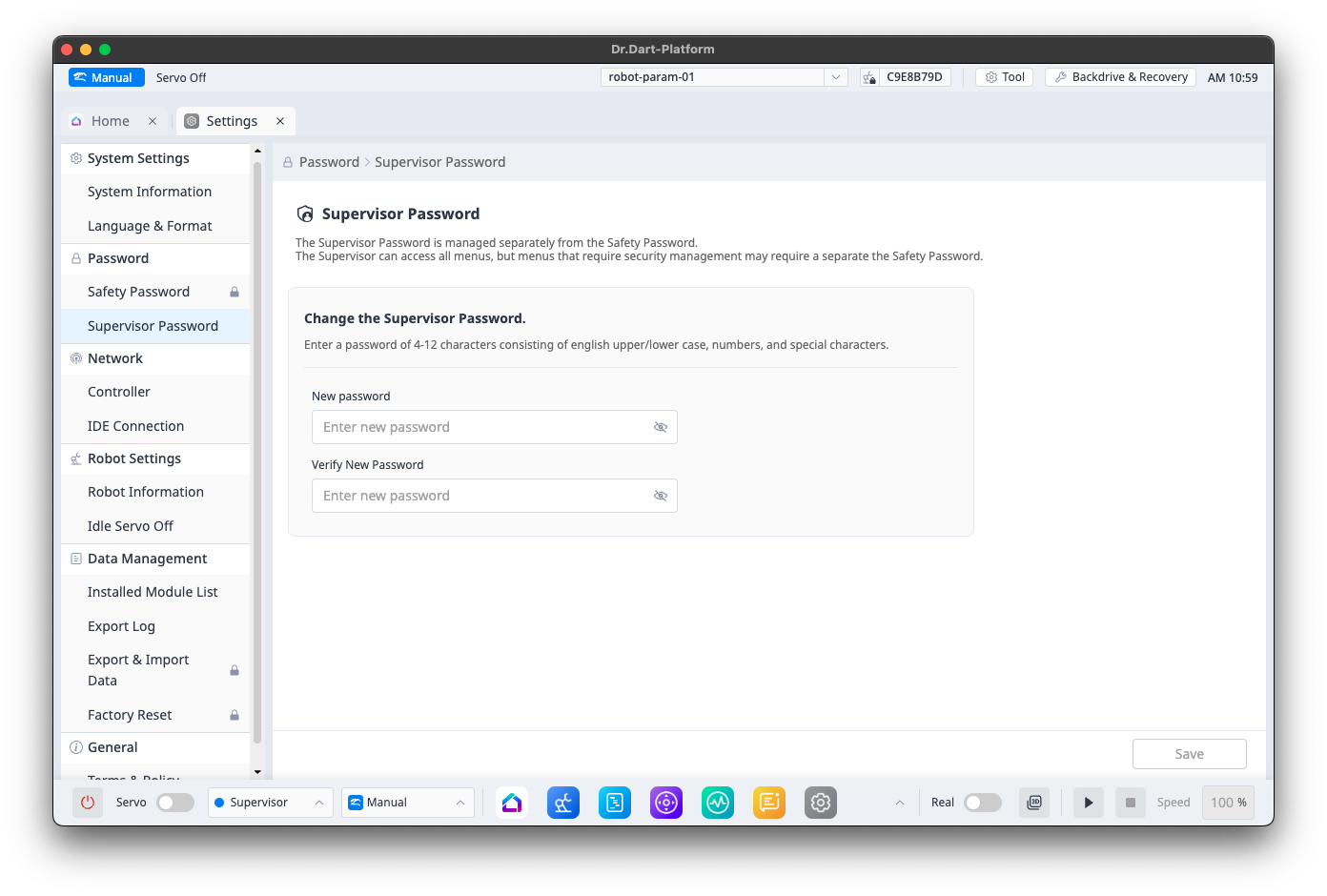Image resolution: width=1327 pixels, height=896 pixels.
Task: Launch the task editor dock icon
Action: [x=615, y=803]
